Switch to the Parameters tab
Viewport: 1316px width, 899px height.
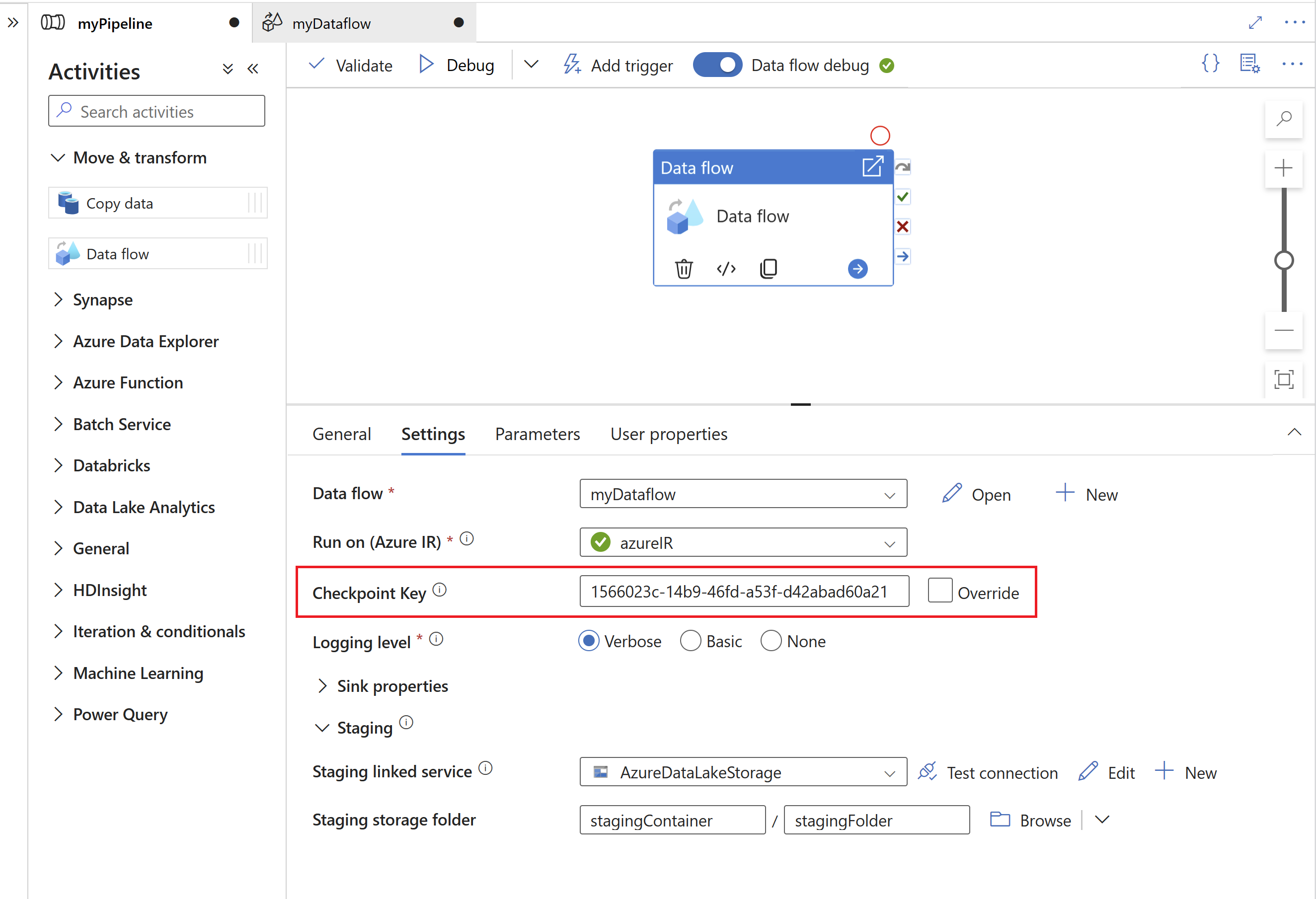537,433
